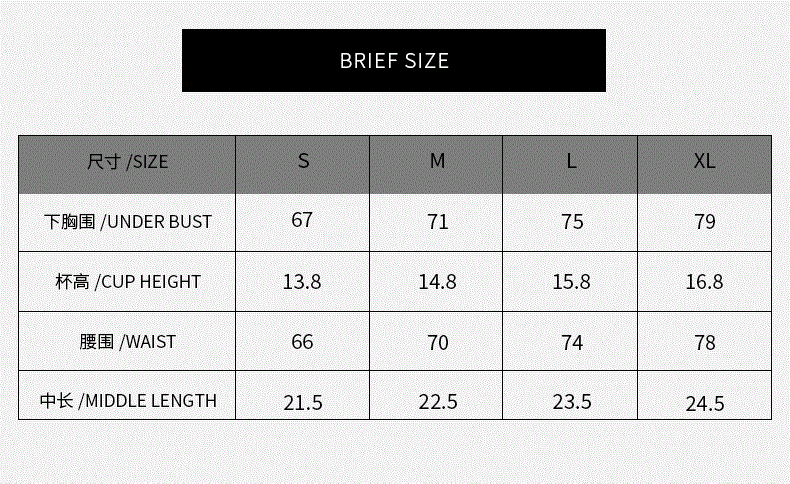Viewport: 790px width, 484px height.
Task: Click the WAIST row label
Action: (128, 341)
